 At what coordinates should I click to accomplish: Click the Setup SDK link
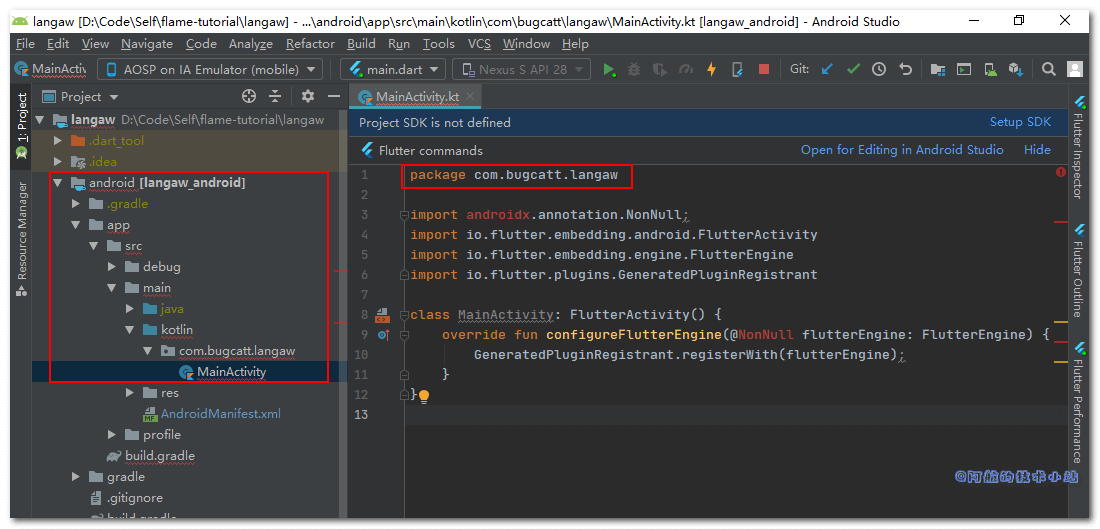[1020, 122]
